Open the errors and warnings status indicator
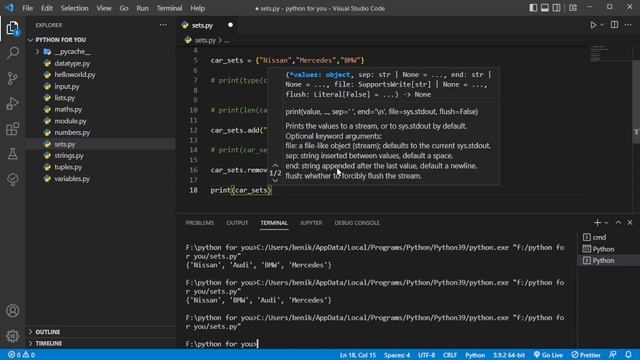This screenshot has width=640, height=360. tap(21, 355)
